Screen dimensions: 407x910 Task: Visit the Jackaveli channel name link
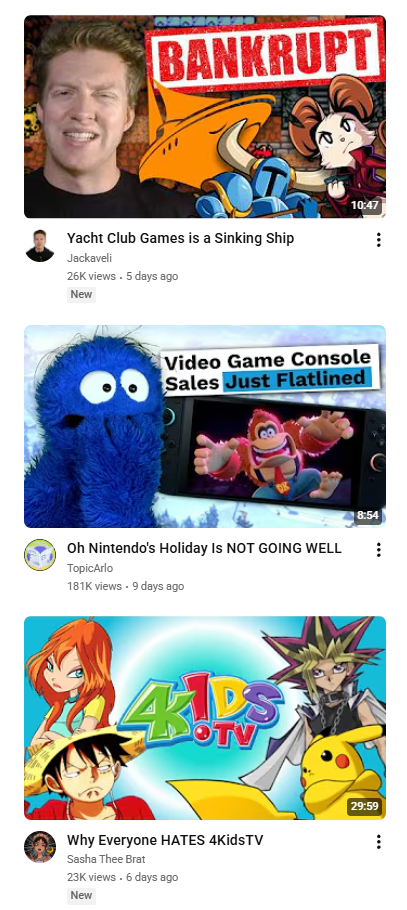(x=89, y=258)
